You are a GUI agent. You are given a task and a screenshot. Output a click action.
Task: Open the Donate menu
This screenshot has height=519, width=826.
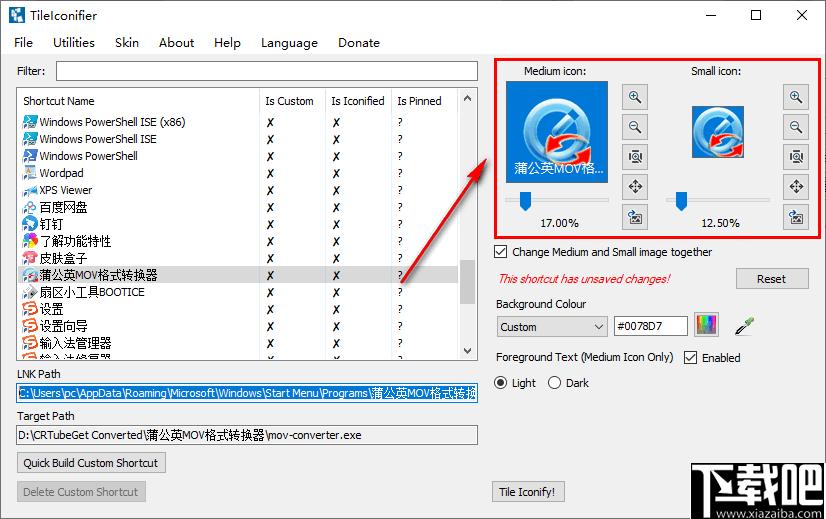coord(359,43)
